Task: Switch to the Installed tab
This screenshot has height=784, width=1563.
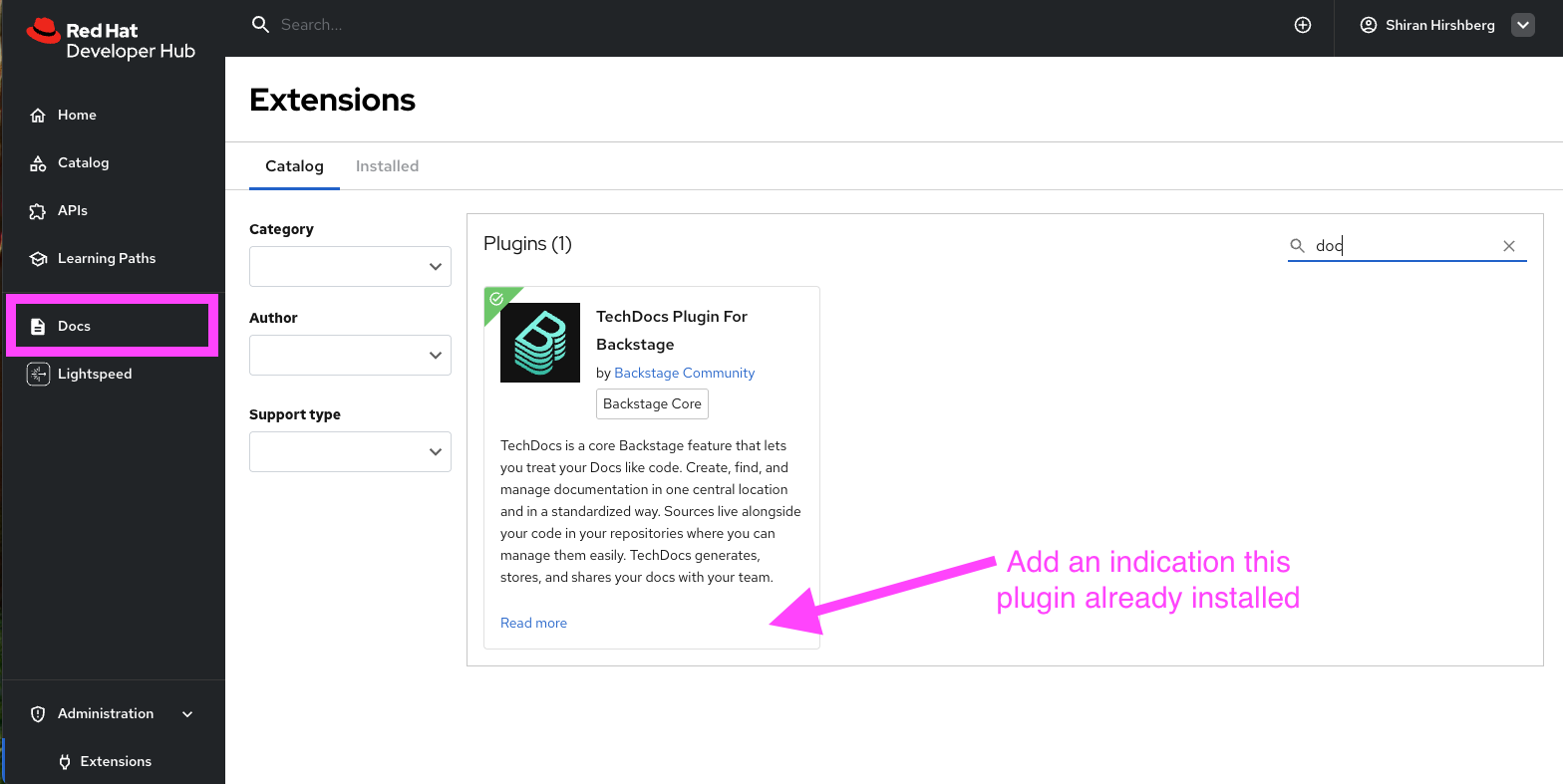Action: 387,166
